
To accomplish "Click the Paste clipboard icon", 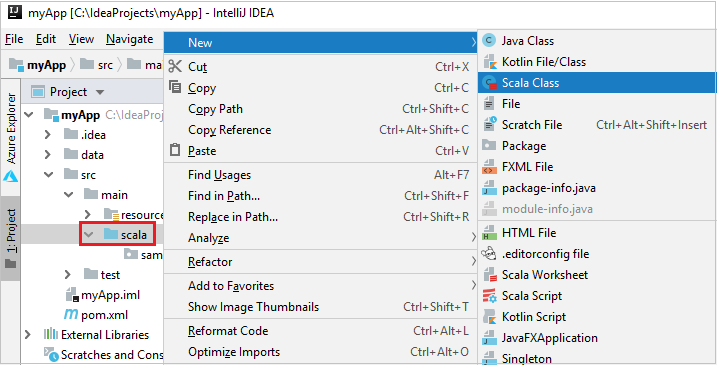I will (x=175, y=150).
